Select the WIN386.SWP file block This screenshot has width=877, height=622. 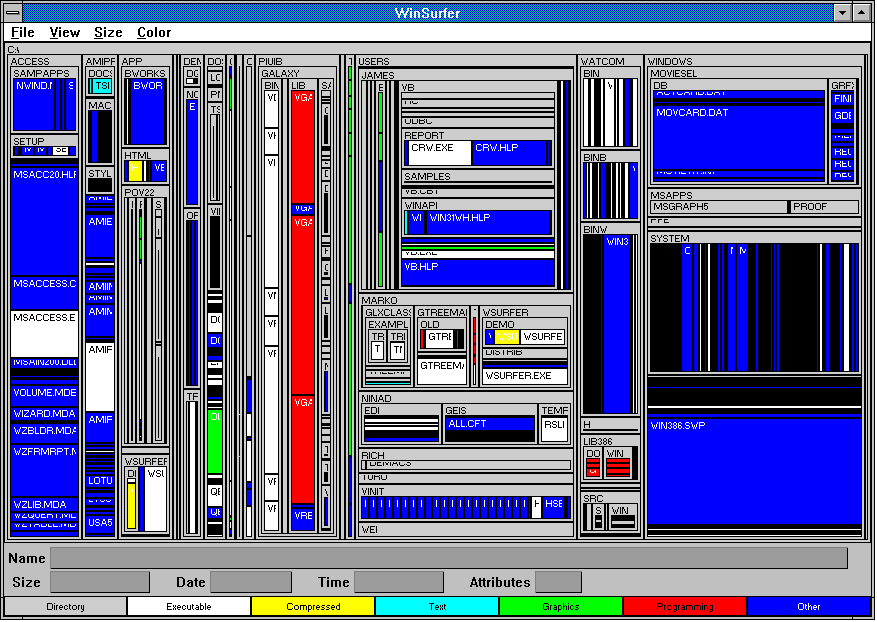pos(754,471)
